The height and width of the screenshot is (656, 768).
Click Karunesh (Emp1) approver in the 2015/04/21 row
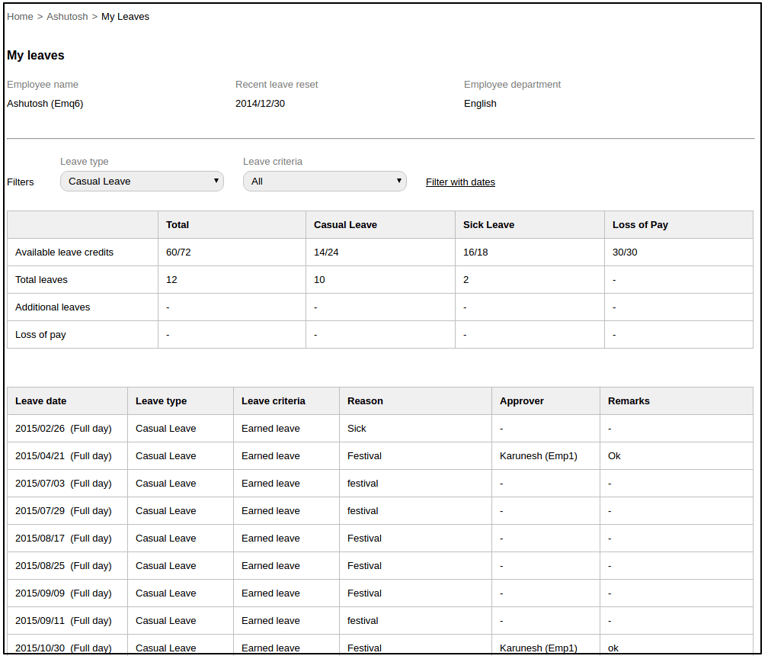pos(538,456)
